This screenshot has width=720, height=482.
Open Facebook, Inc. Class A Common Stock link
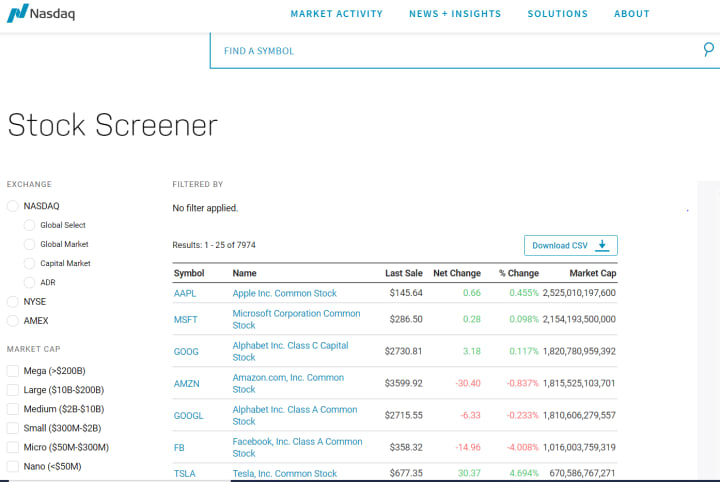(297, 448)
